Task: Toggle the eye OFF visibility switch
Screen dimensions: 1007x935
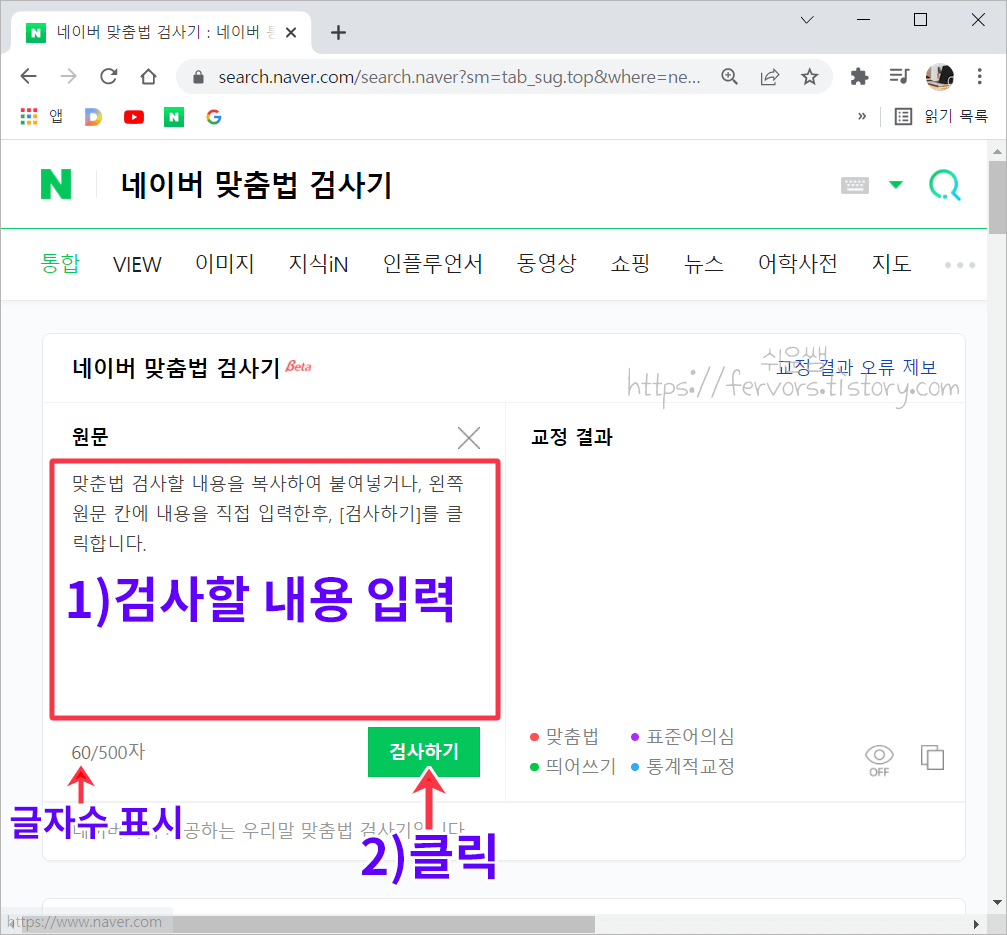Action: click(x=879, y=760)
